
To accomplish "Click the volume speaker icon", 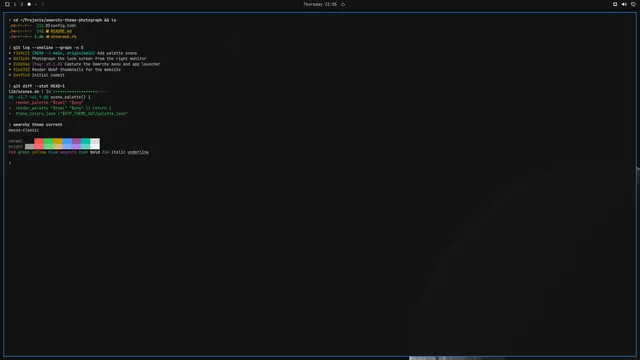I will [624, 4].
